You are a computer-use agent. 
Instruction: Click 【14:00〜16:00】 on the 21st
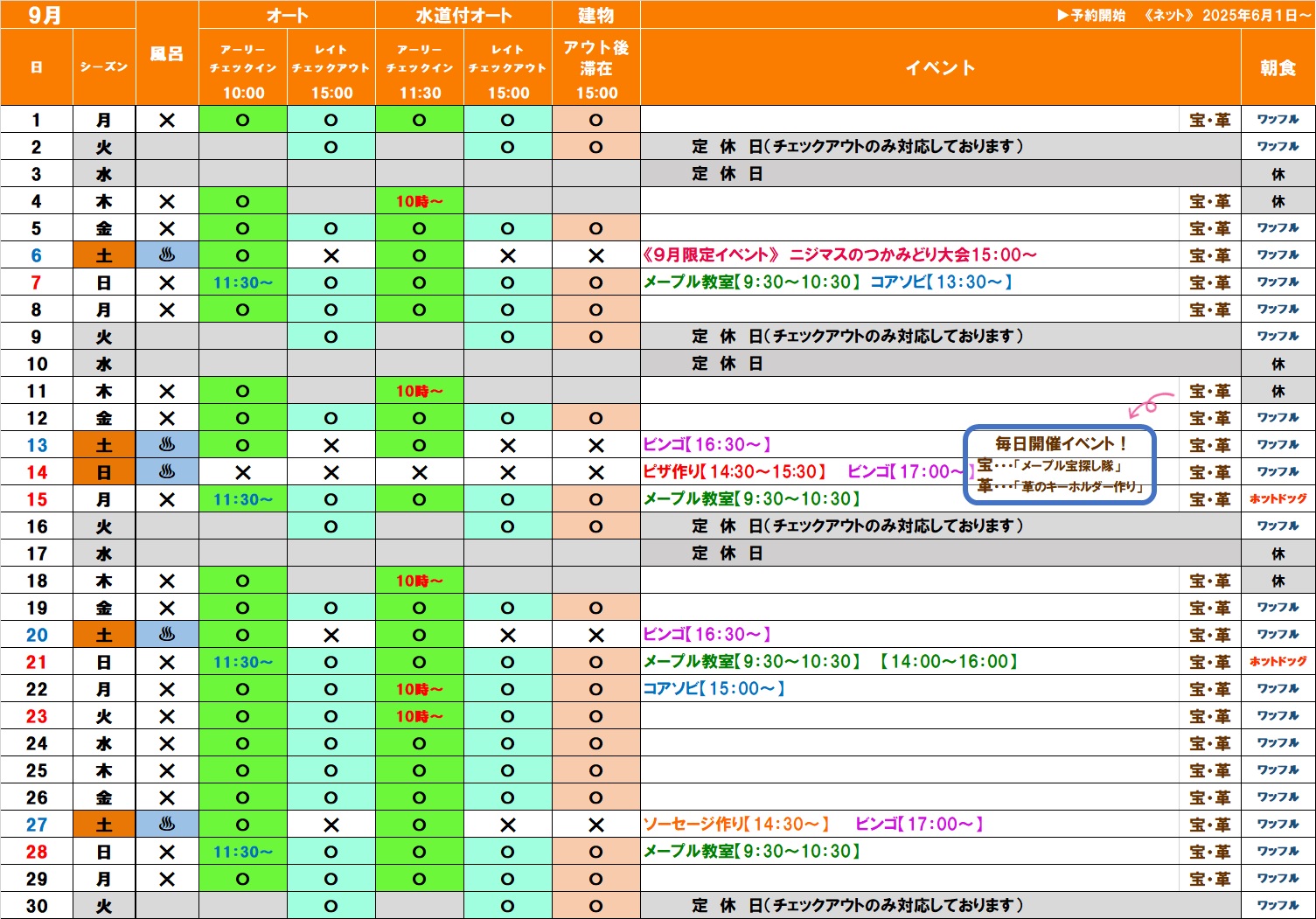click(949, 662)
